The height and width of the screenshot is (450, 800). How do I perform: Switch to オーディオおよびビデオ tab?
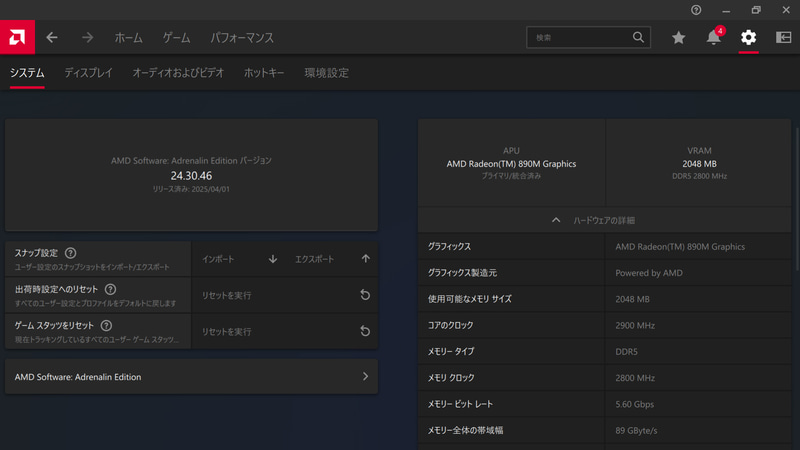178,73
